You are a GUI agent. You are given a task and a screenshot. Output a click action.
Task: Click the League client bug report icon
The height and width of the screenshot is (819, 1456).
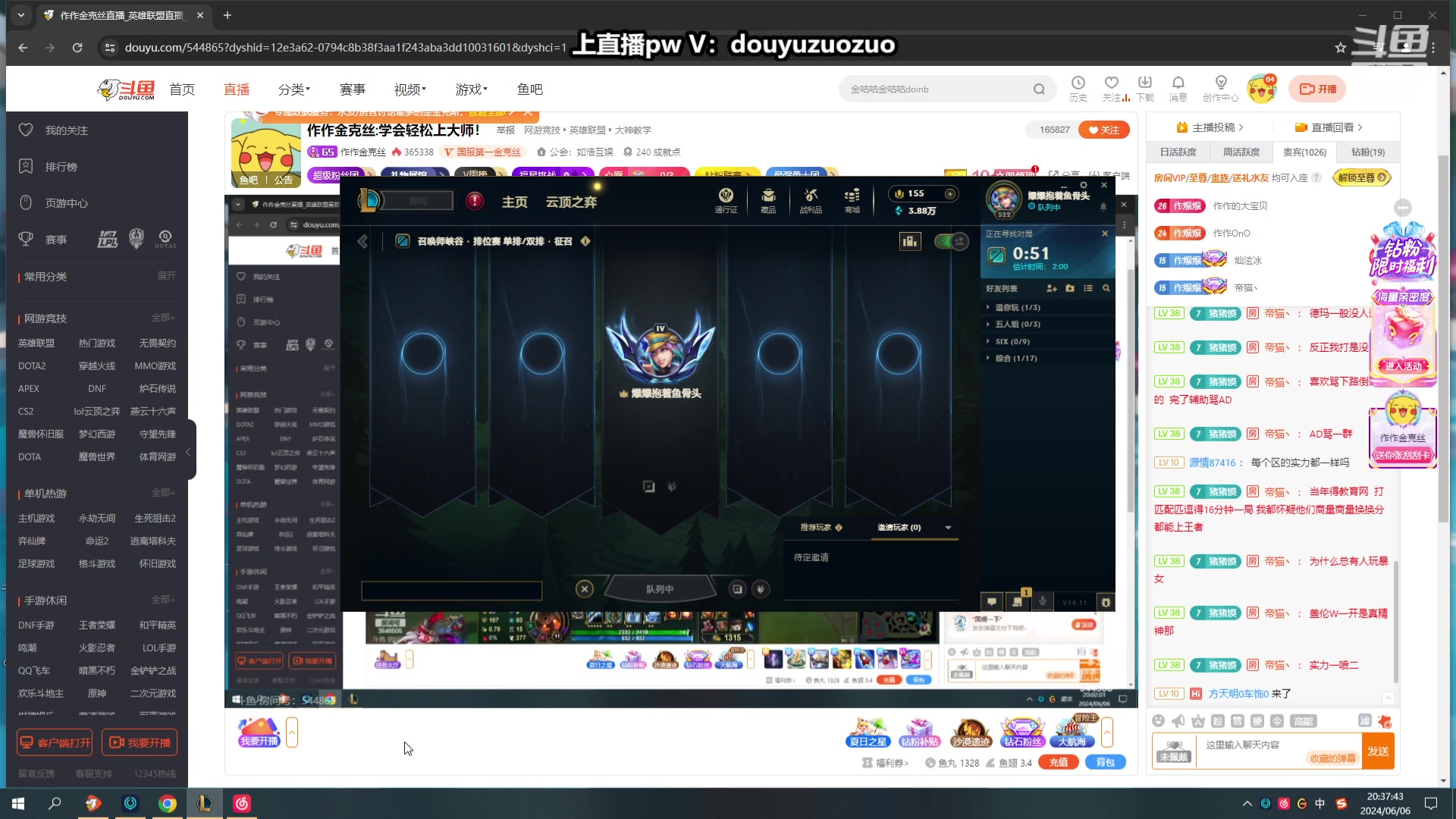click(x=1106, y=602)
